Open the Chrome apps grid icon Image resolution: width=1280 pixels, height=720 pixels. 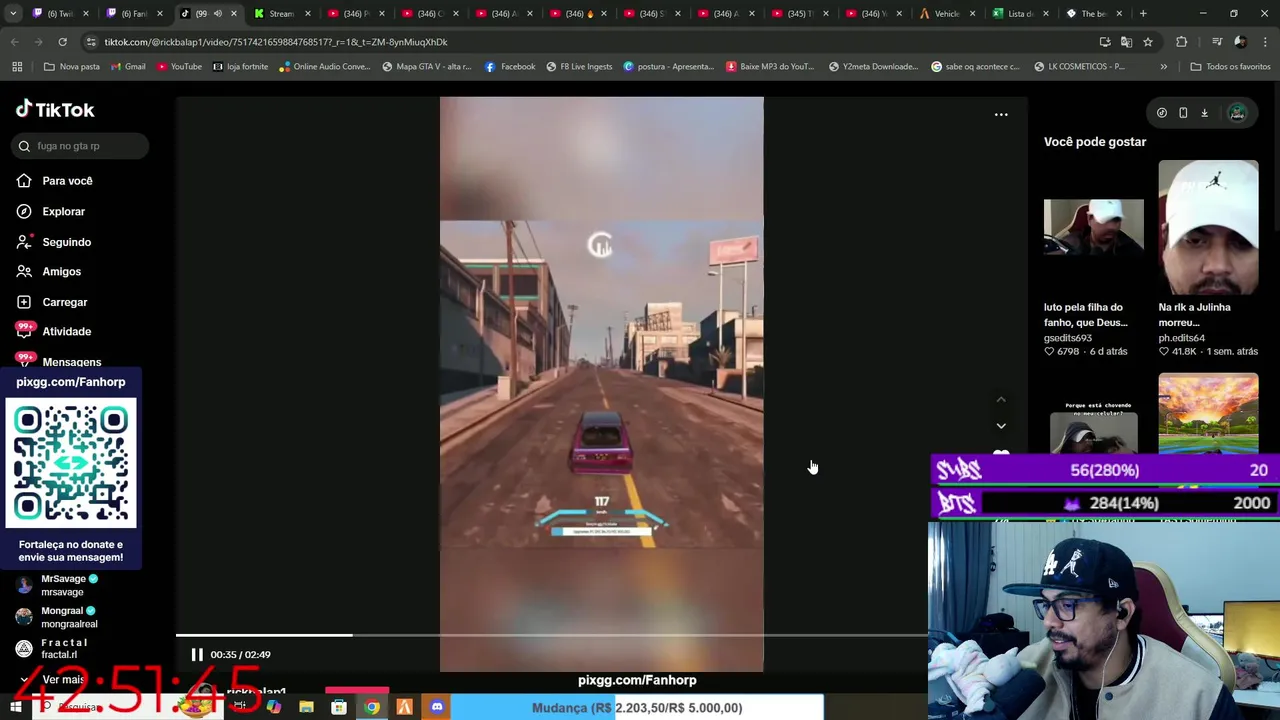pos(17,67)
